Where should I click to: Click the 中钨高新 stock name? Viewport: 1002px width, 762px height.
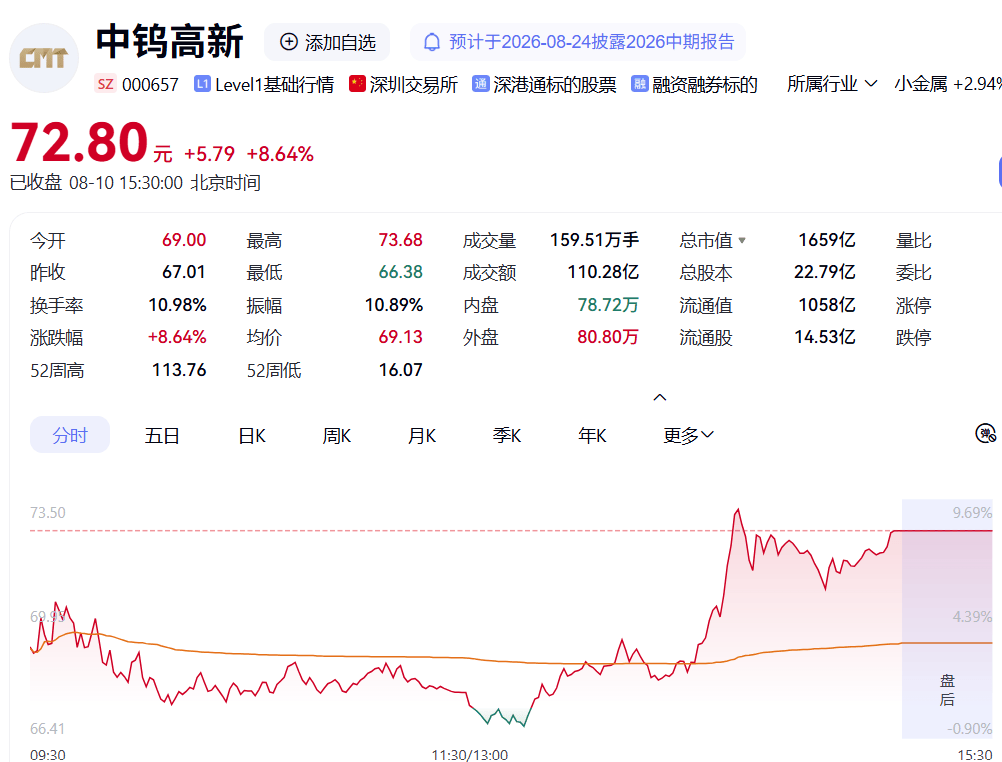pyautogui.click(x=169, y=42)
